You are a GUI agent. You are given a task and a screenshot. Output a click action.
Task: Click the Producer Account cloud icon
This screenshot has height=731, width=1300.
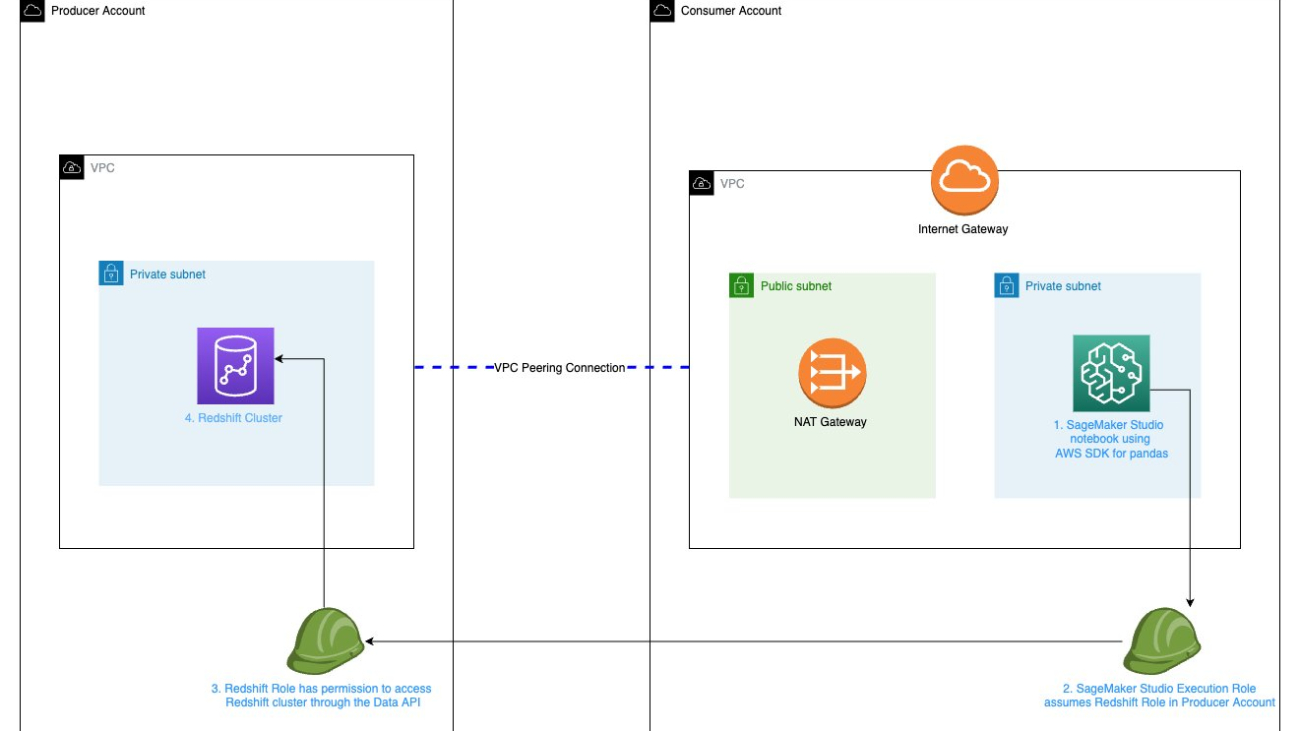(33, 11)
